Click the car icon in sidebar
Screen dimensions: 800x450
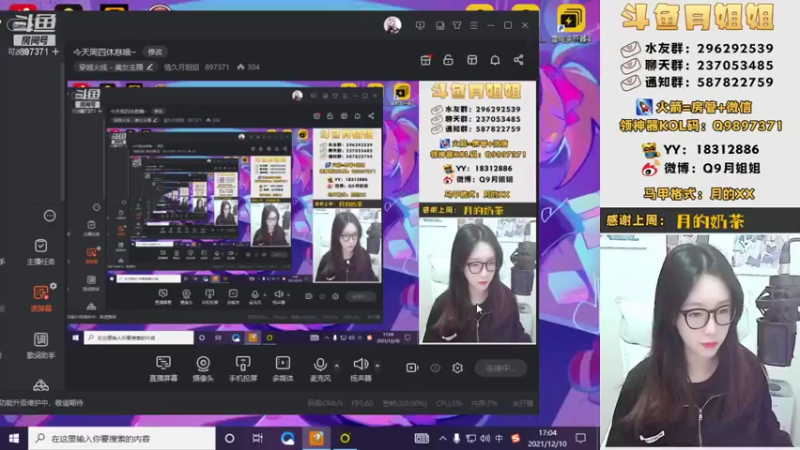click(x=41, y=385)
